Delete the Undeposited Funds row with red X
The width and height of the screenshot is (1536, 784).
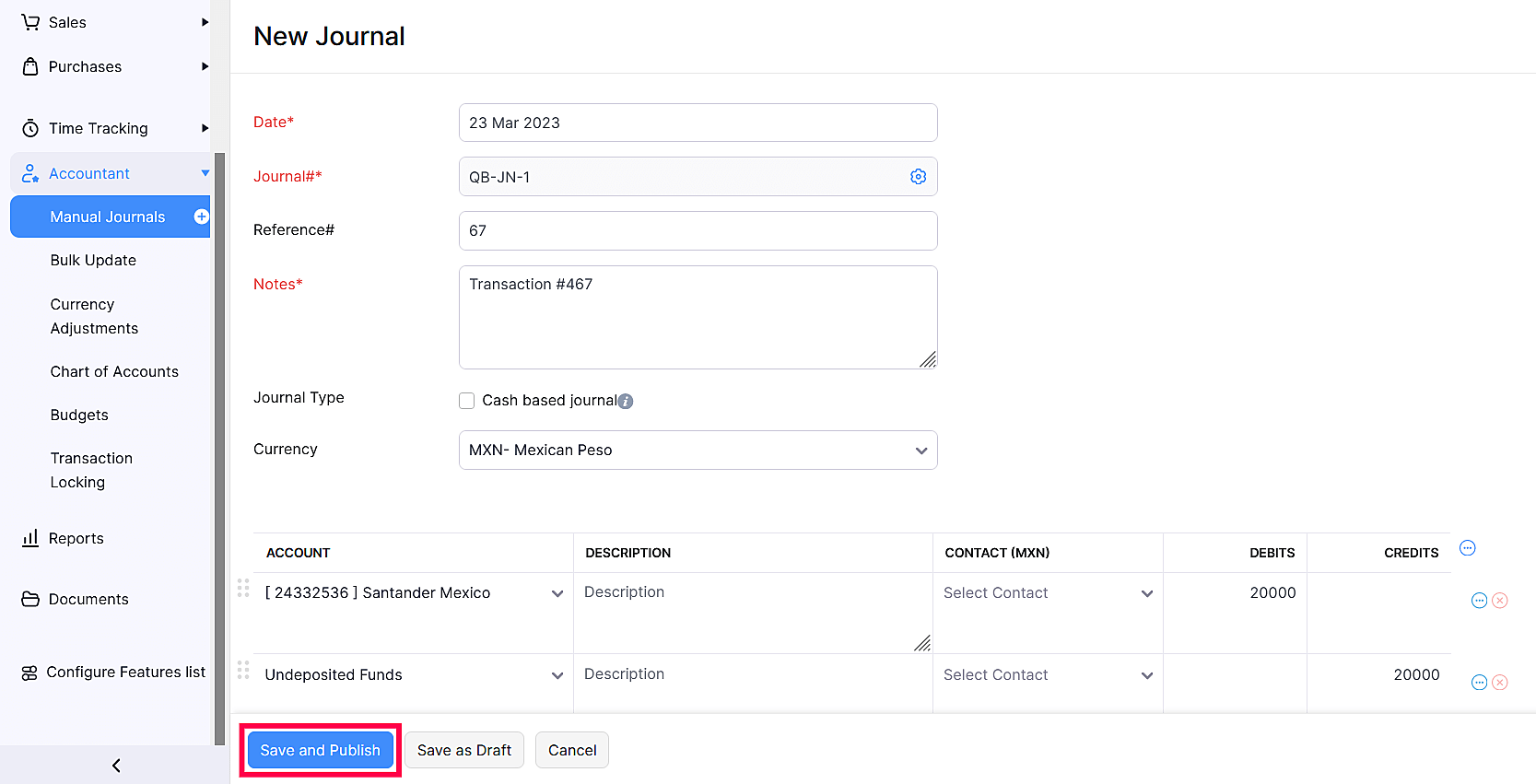coord(1500,683)
